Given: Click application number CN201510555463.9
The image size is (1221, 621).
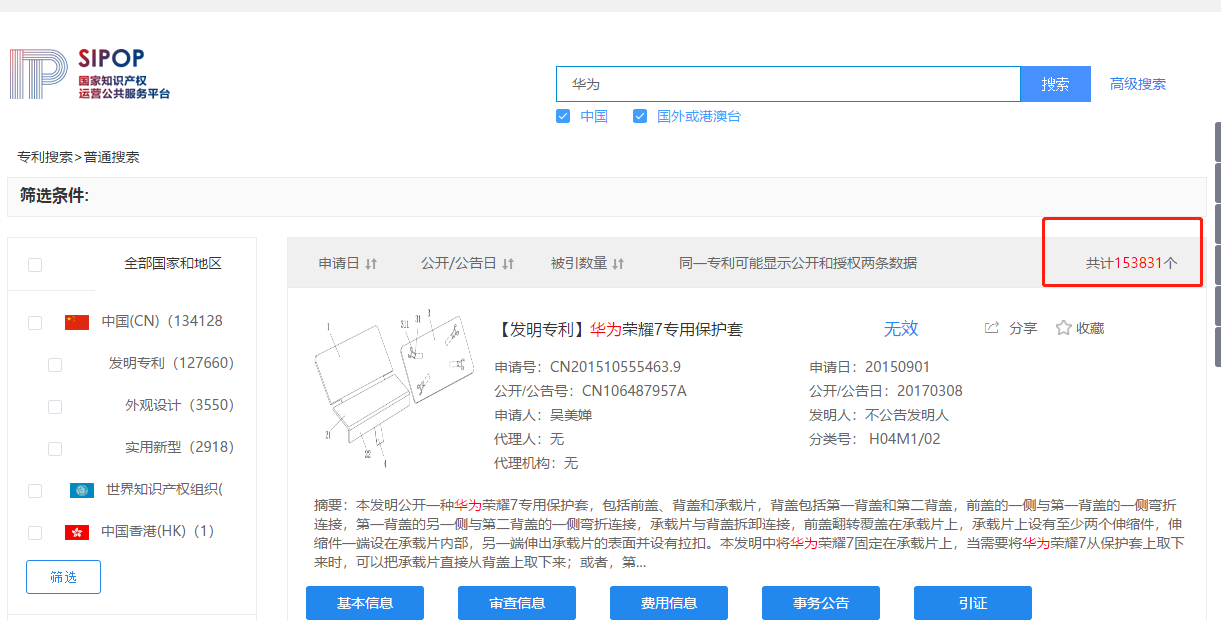Looking at the screenshot, I should tap(616, 367).
